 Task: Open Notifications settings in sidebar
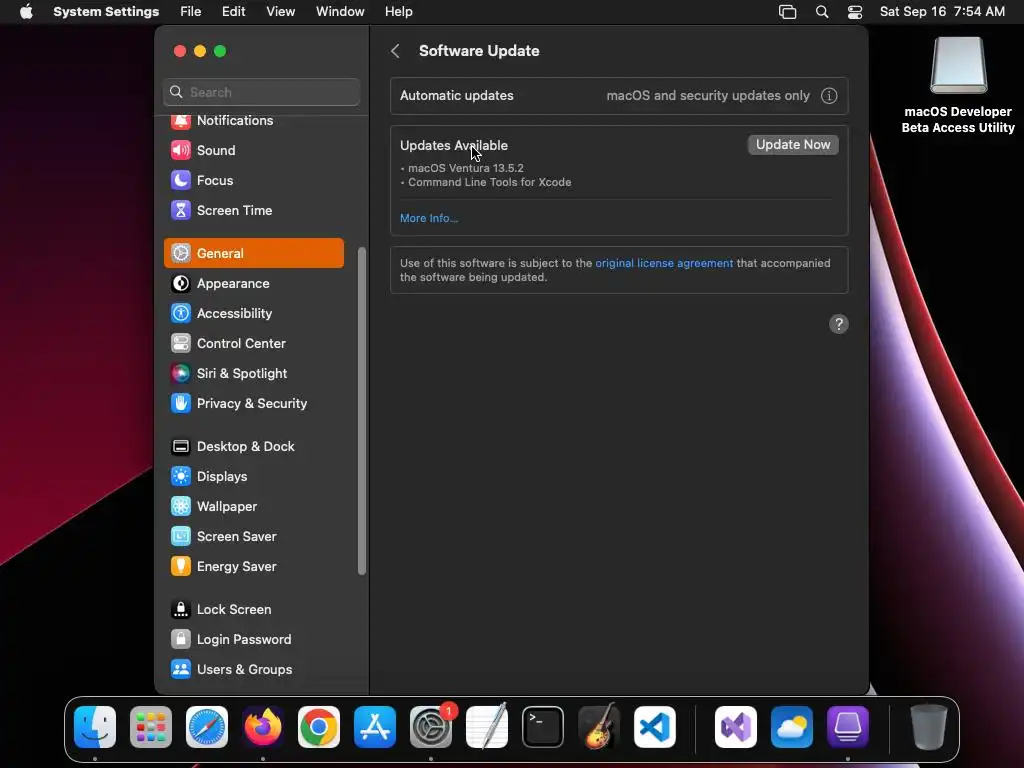tap(253, 121)
